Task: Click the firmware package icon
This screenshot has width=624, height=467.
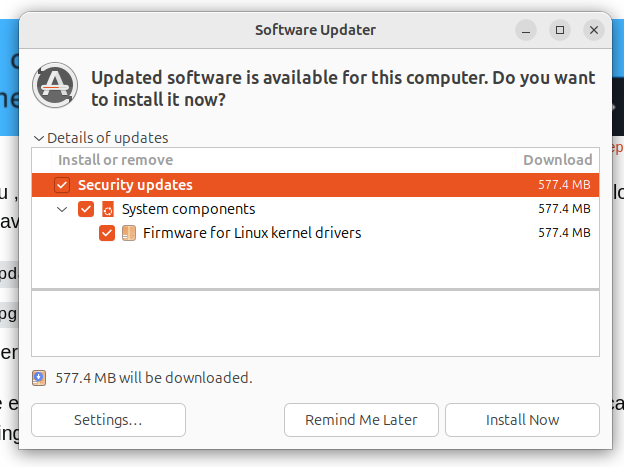Action: click(129, 233)
